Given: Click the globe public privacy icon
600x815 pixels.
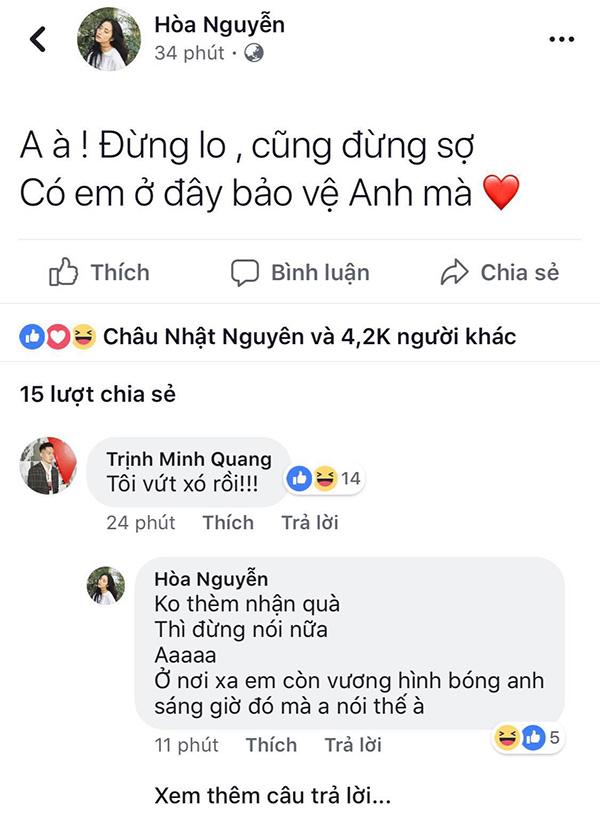Looking at the screenshot, I should coord(254,53).
